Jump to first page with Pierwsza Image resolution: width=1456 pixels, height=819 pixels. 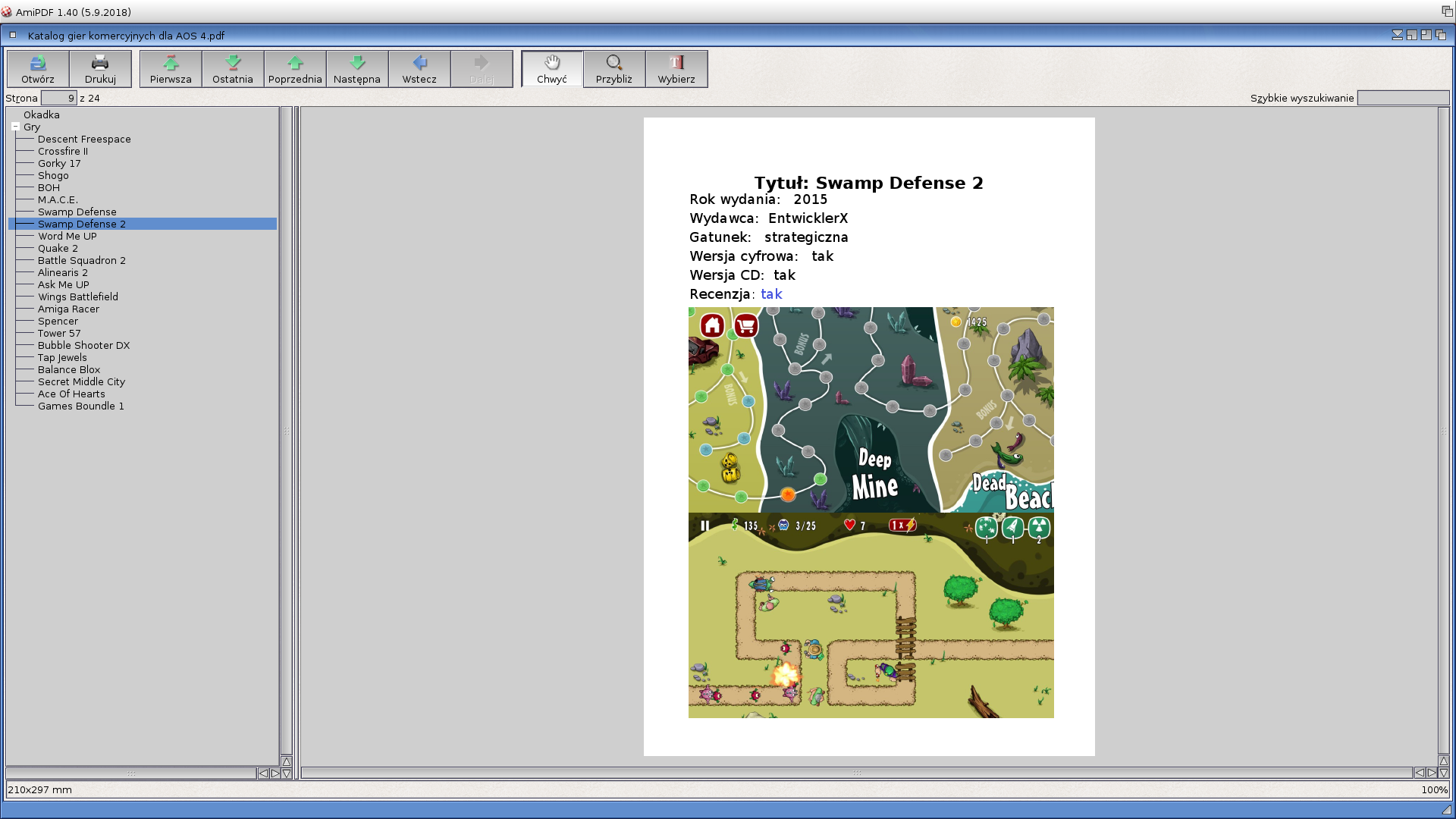[x=171, y=69]
